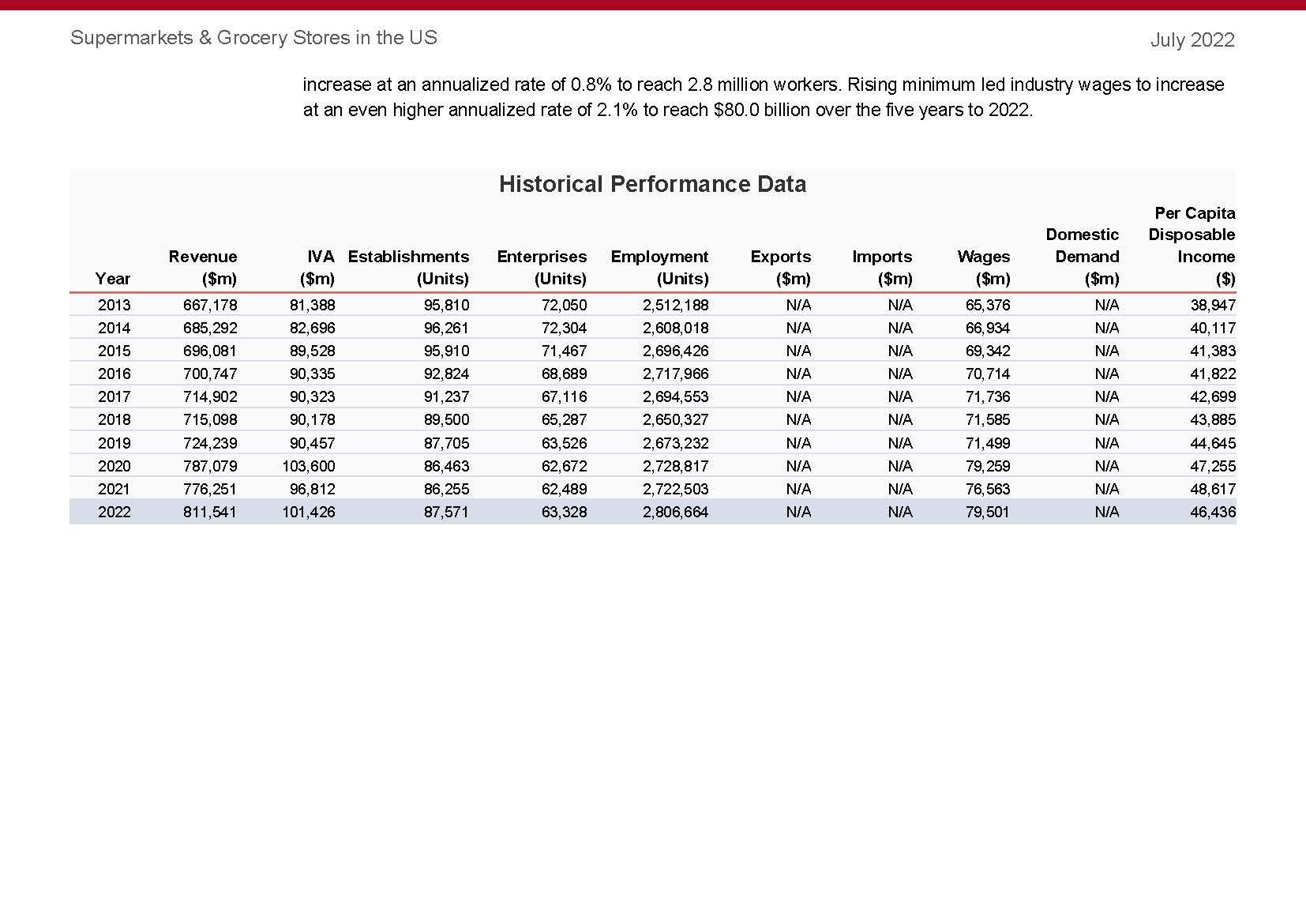The width and height of the screenshot is (1306, 924).
Task: Click the 2022 revenue value 811,541
Action: (210, 512)
